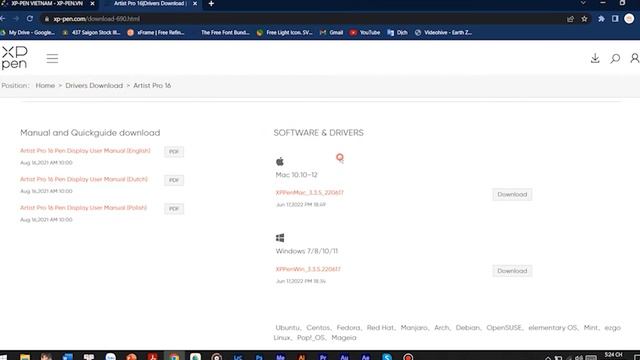Image resolution: width=640 pixels, height=360 pixels.
Task: Open the YouTube bookmark
Action: click(x=365, y=33)
